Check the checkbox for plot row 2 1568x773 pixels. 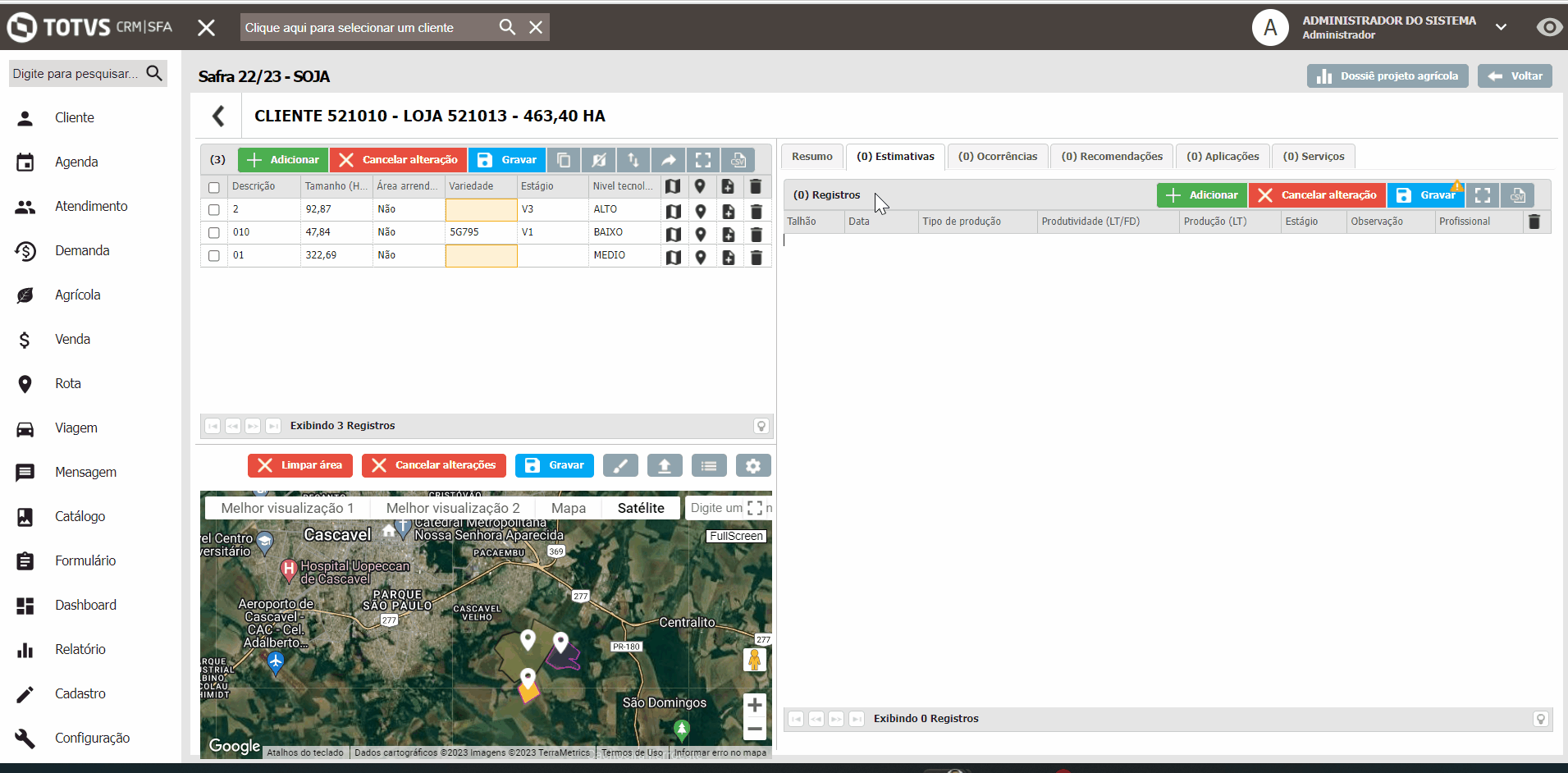point(214,210)
